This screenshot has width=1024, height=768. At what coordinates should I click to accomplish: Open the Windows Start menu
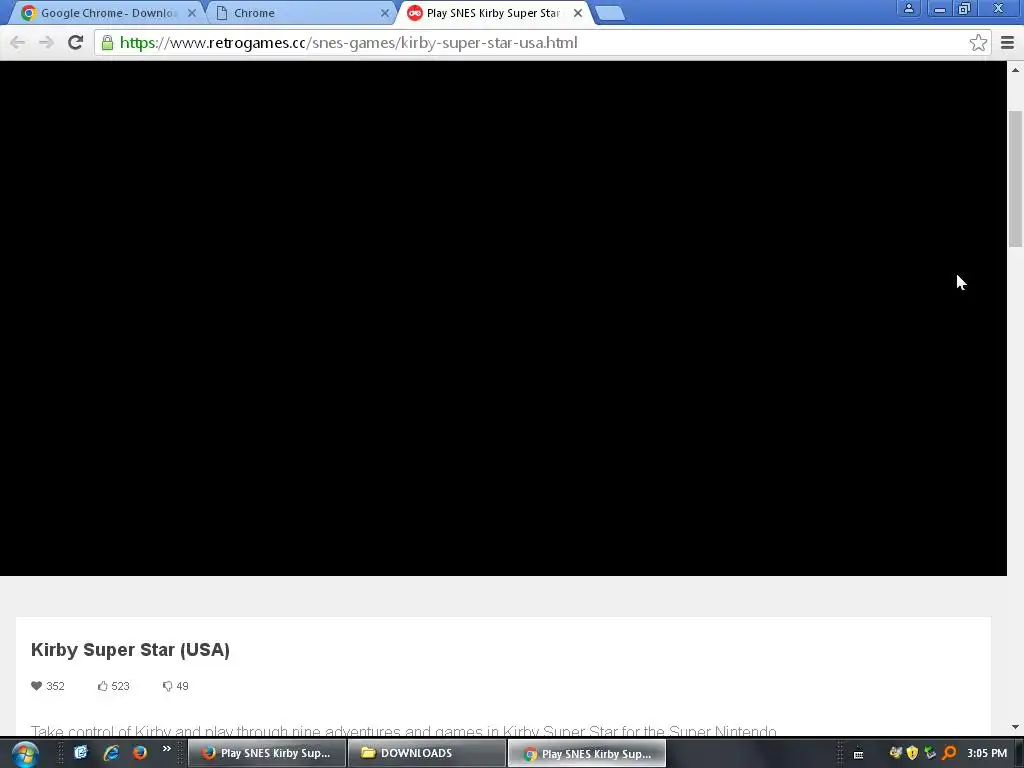(x=25, y=754)
